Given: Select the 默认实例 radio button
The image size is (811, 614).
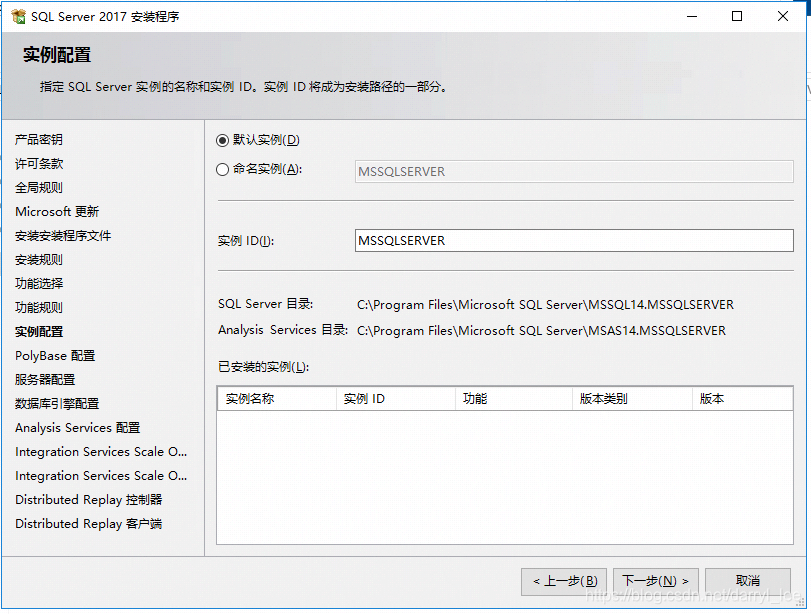Looking at the screenshot, I should click(x=222, y=140).
